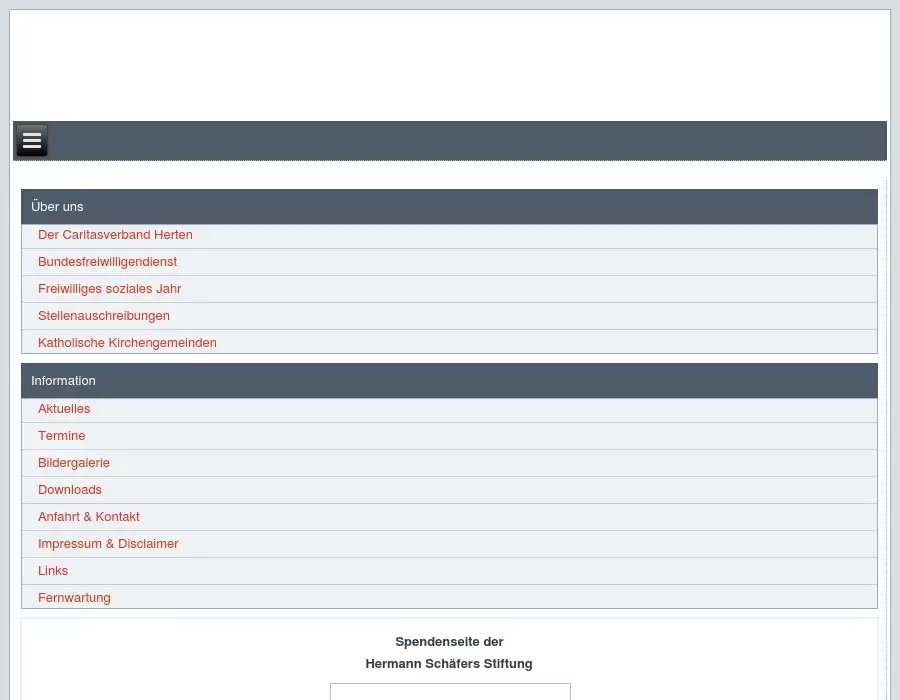
Task: Click the Fernwartung link
Action: click(x=74, y=598)
